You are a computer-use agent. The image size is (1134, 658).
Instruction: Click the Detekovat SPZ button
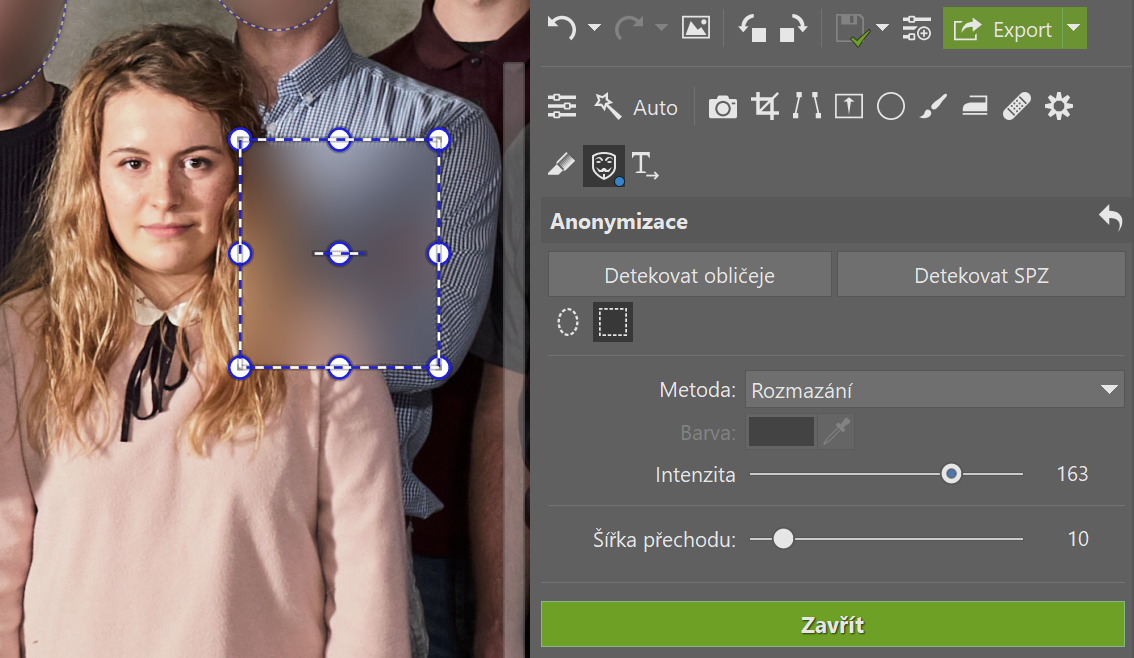[x=981, y=275]
